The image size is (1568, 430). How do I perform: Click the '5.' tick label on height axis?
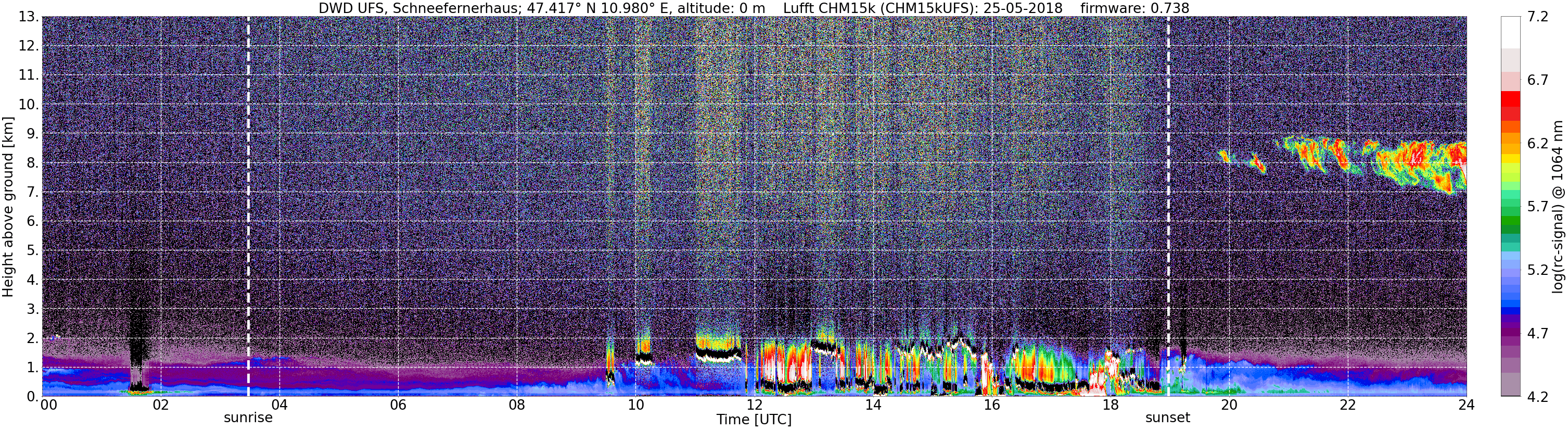[32, 250]
